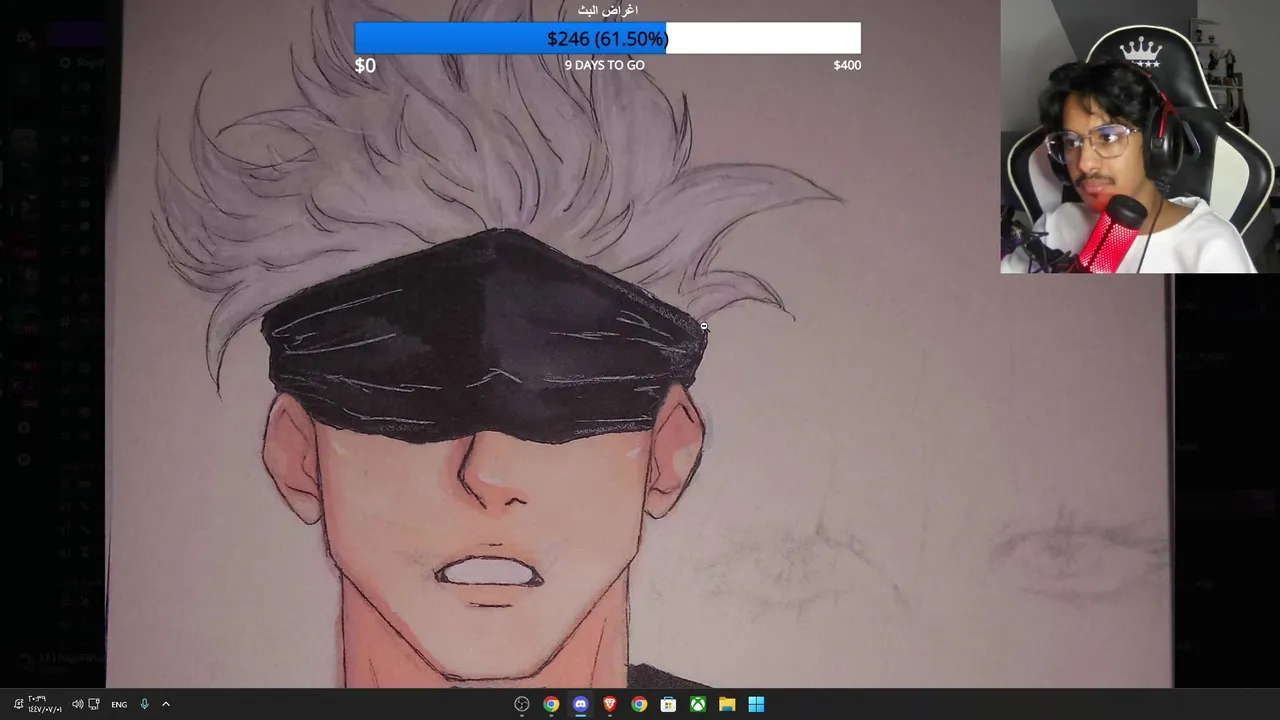Click the streamer webcam overlay

(1140, 136)
